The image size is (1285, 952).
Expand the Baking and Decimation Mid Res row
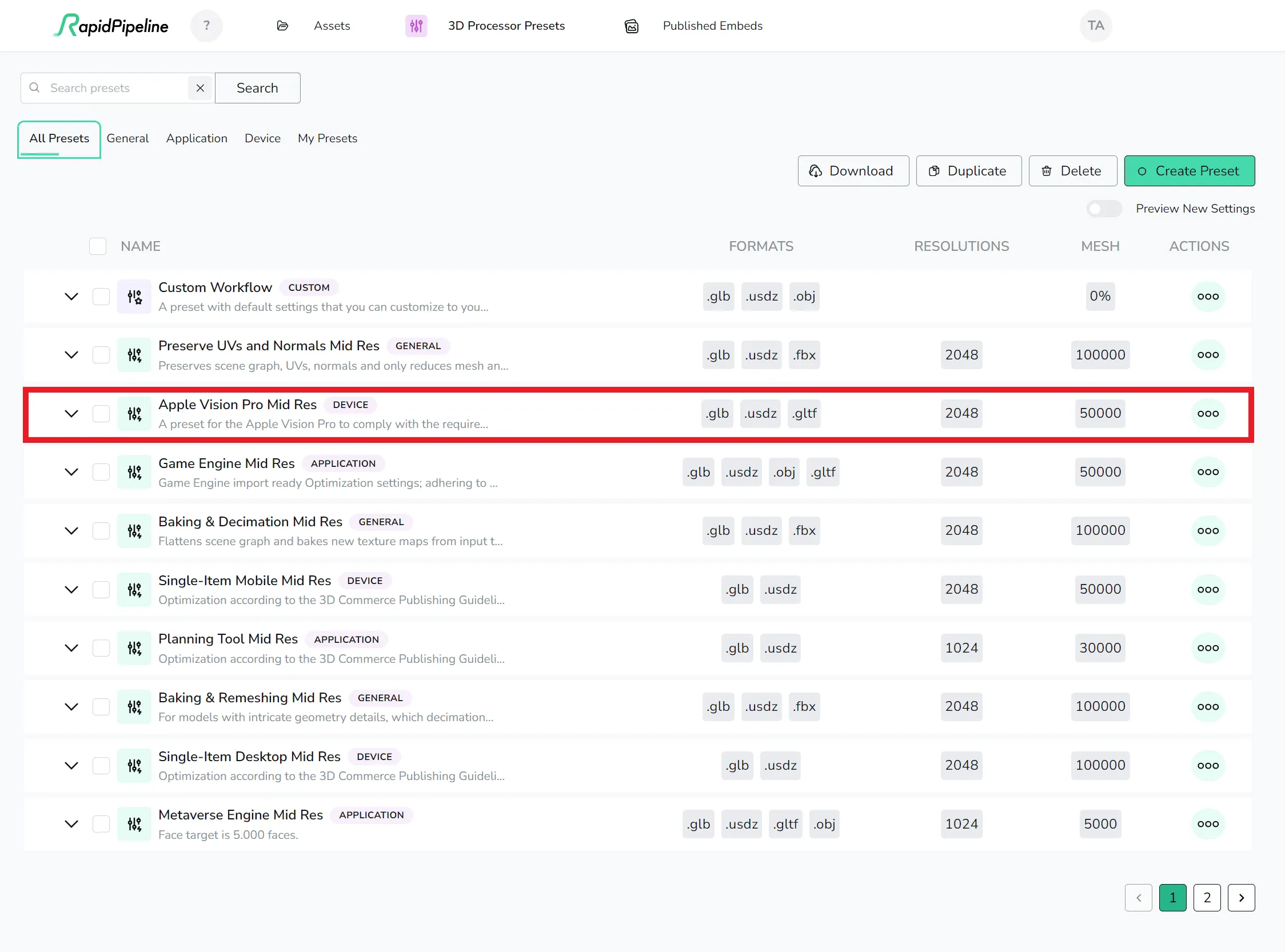(x=70, y=530)
